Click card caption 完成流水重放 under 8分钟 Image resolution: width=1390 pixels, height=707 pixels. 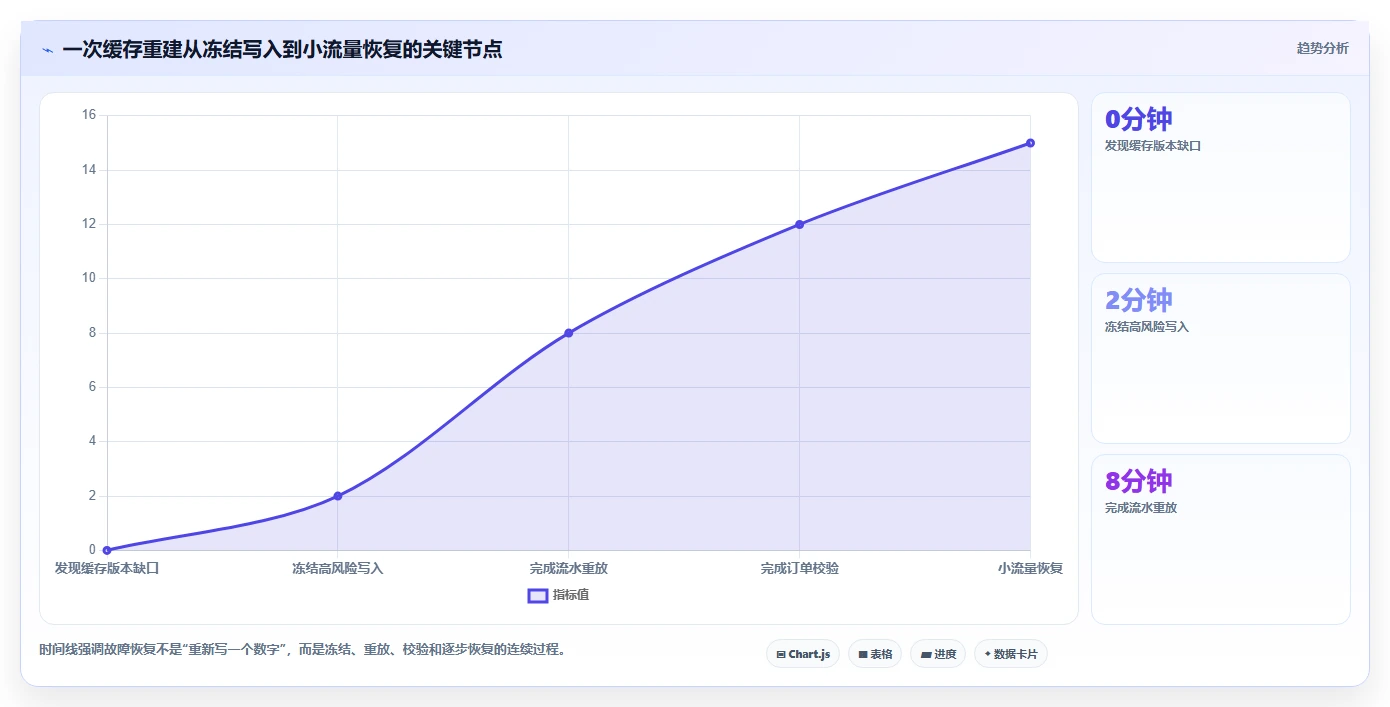[1140, 508]
